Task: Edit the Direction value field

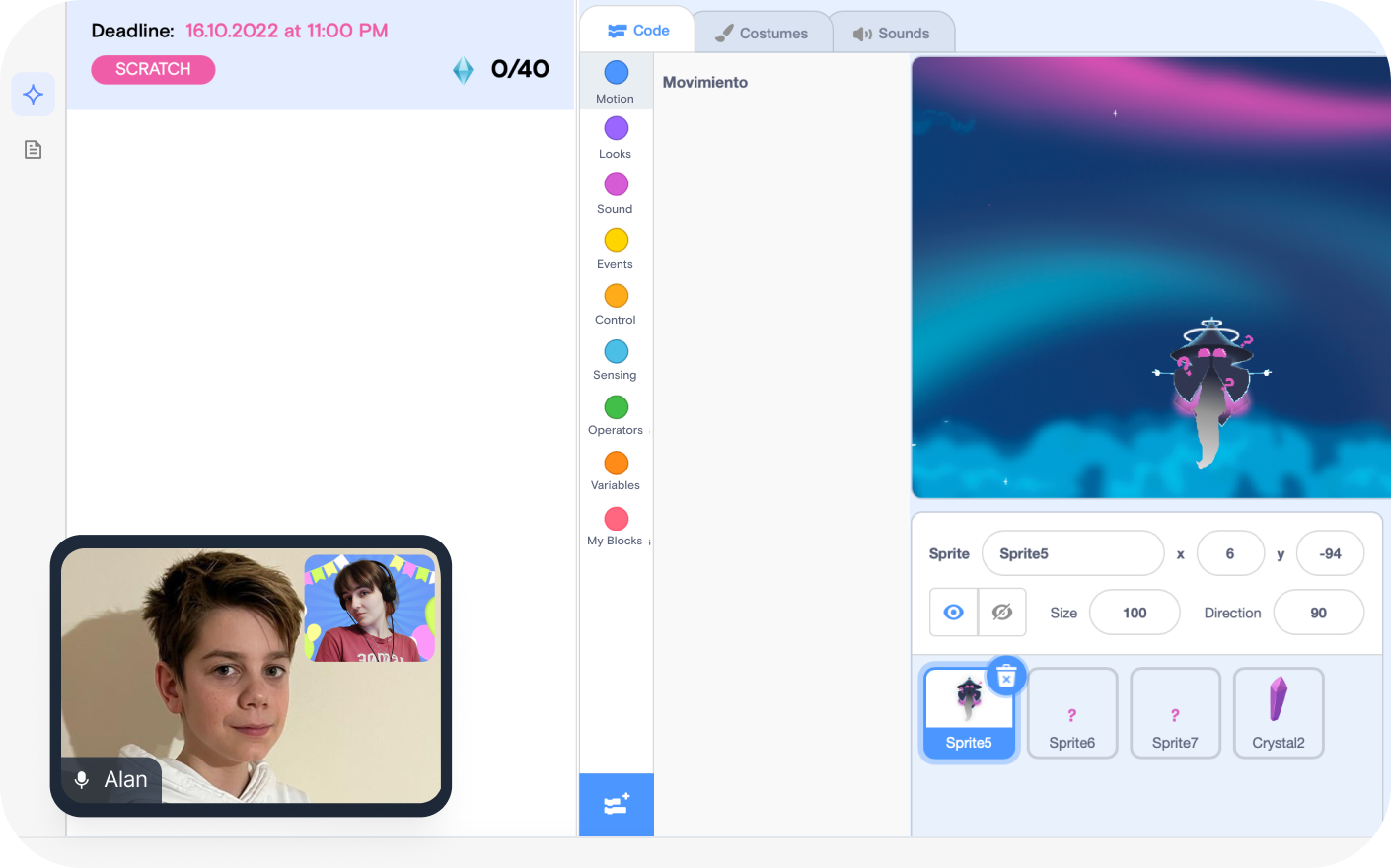Action: tap(1318, 613)
